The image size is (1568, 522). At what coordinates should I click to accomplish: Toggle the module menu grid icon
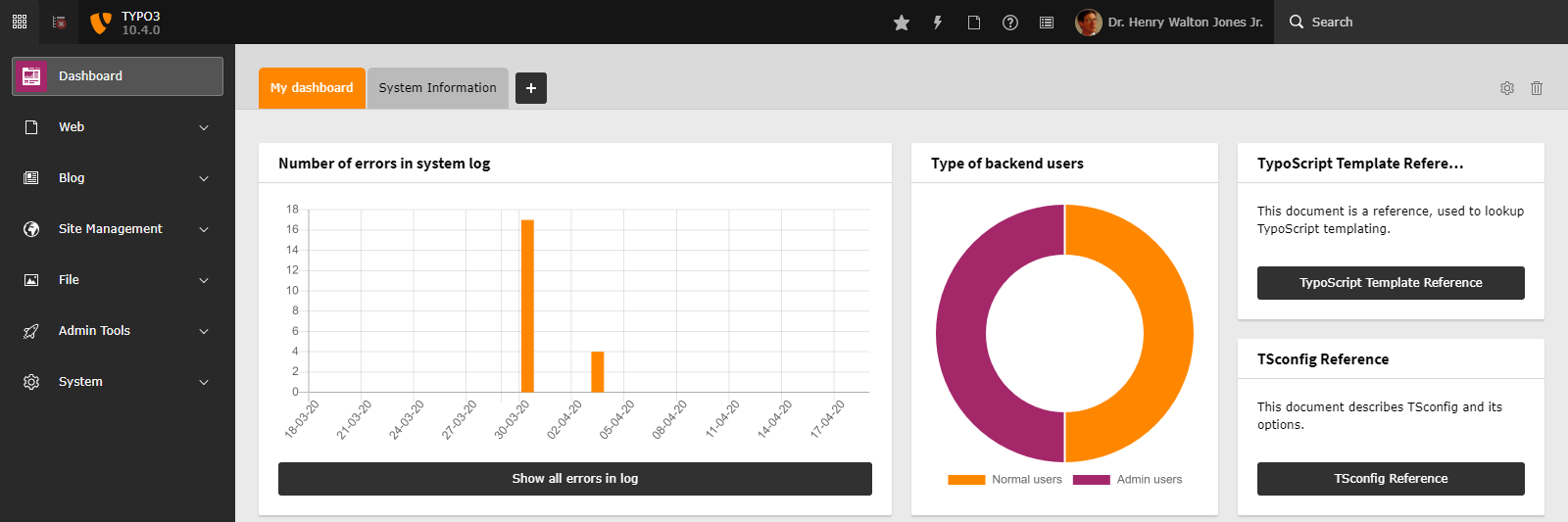coord(20,22)
